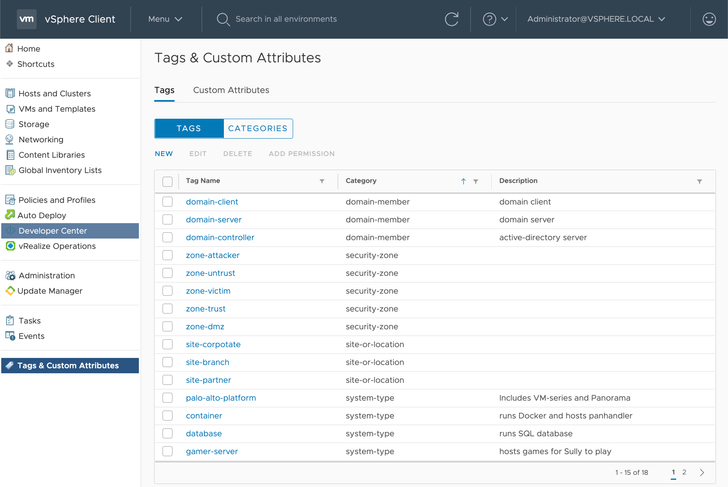Click the Storage icon in sidebar
Screen dimensions: 728x487
tap(10, 124)
